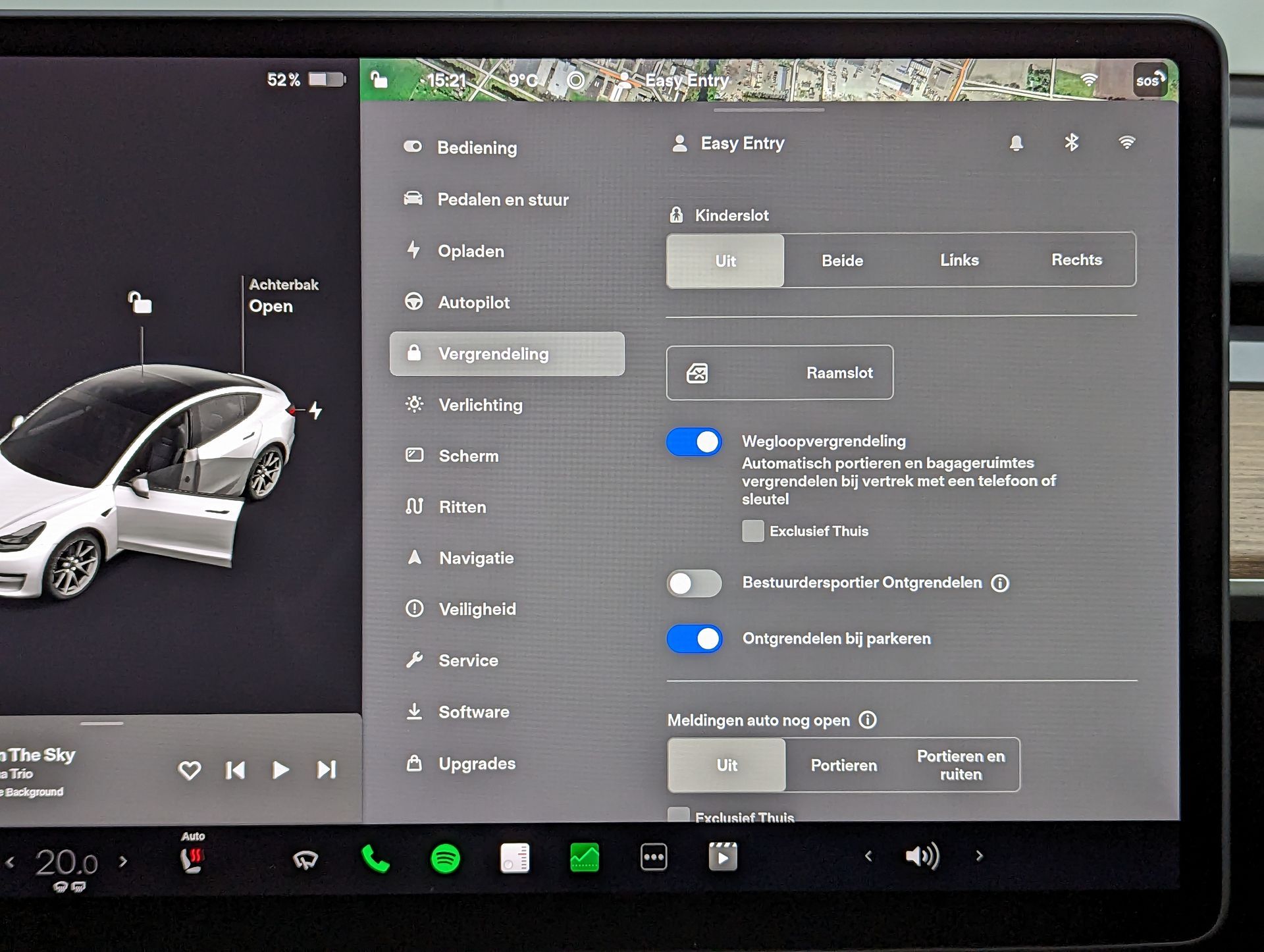Screen dimensions: 1264x952
Task: Toggle the Wegloopvergrendeling switch
Action: (x=694, y=442)
